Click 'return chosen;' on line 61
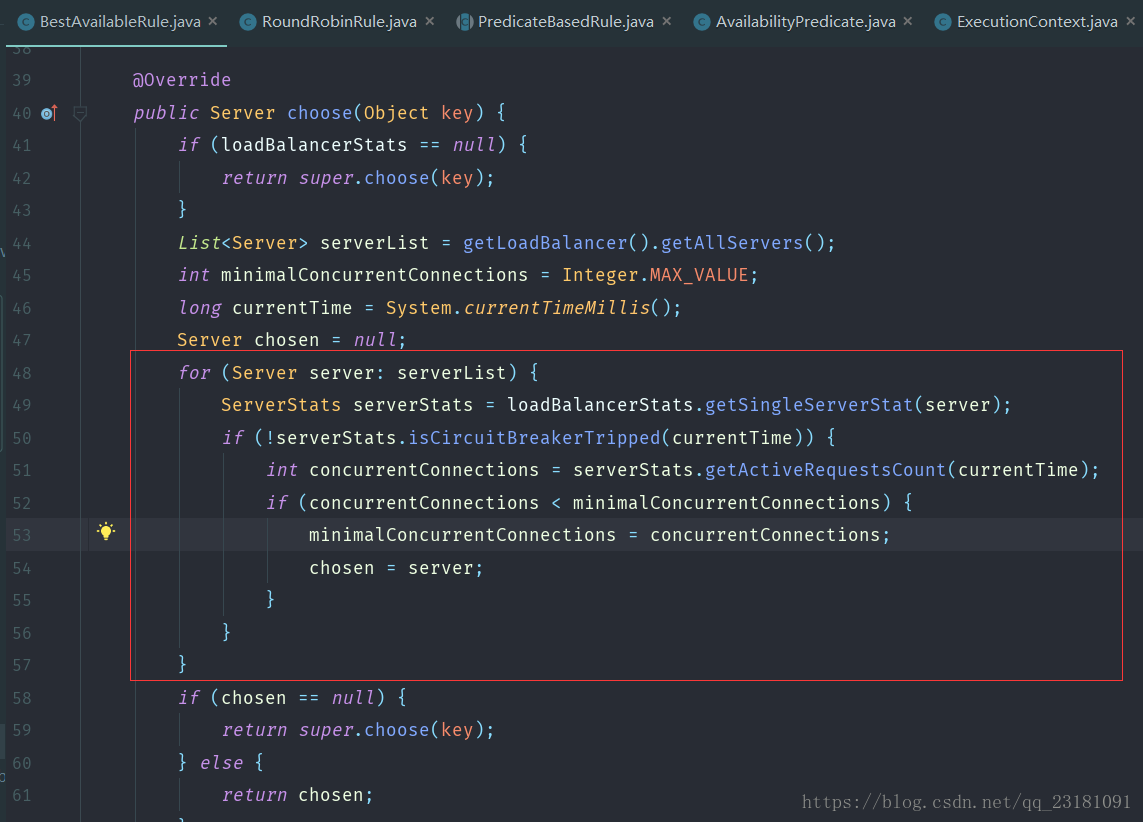The height and width of the screenshot is (822, 1143). (x=297, y=795)
